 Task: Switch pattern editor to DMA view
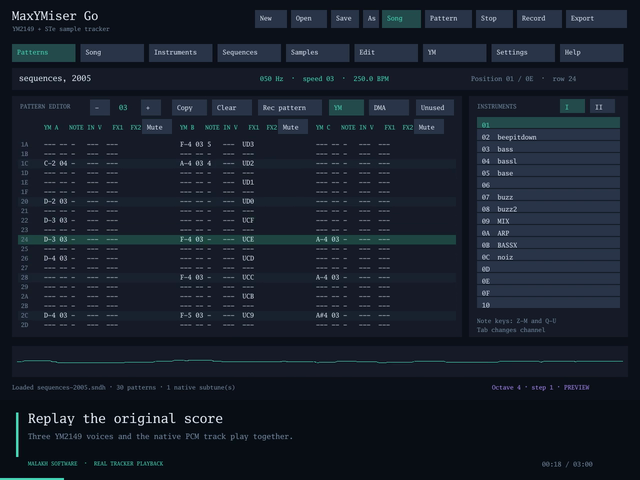[x=389, y=108]
